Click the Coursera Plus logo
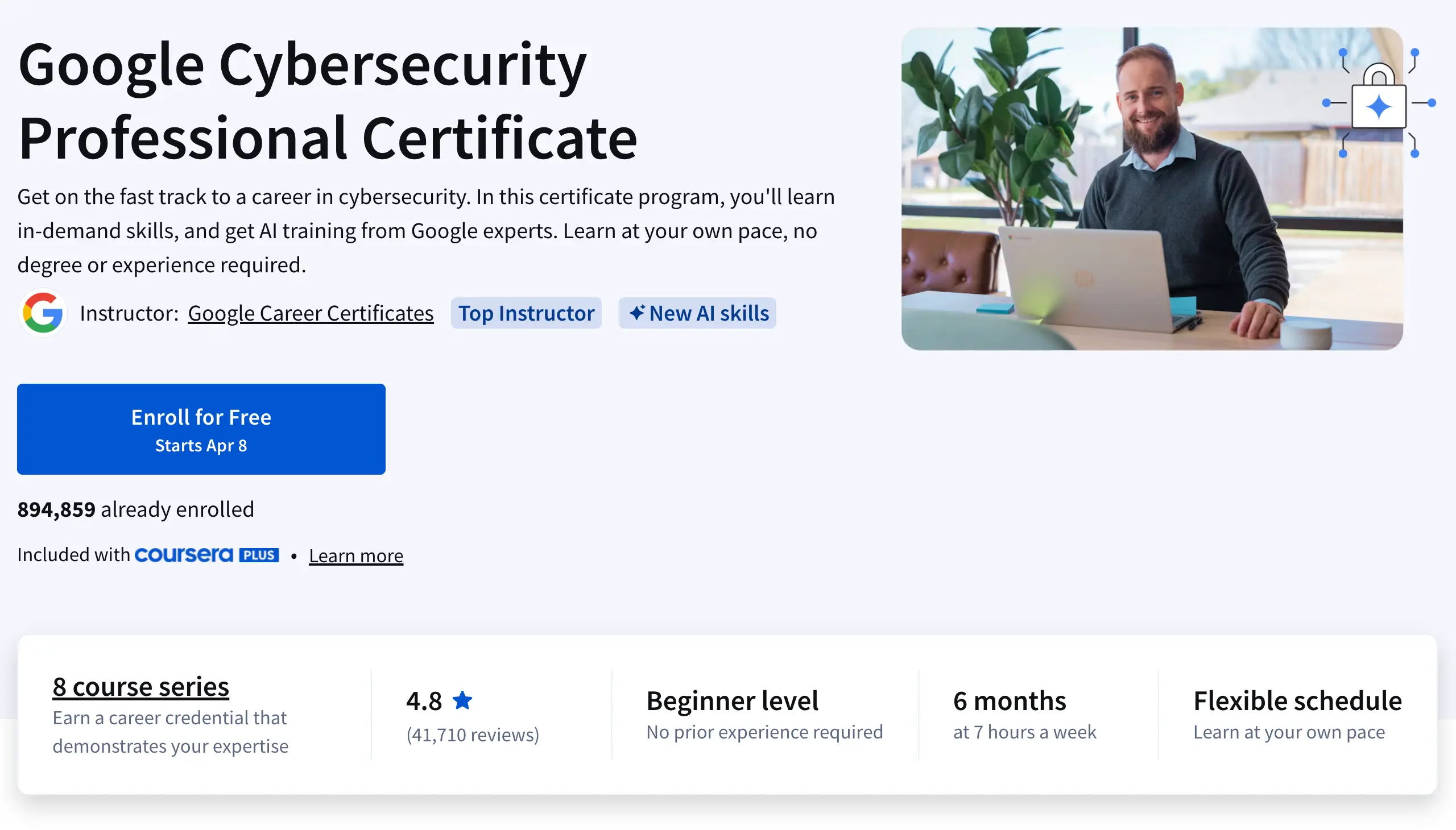Viewport: 1456px width, 830px height. (184, 555)
